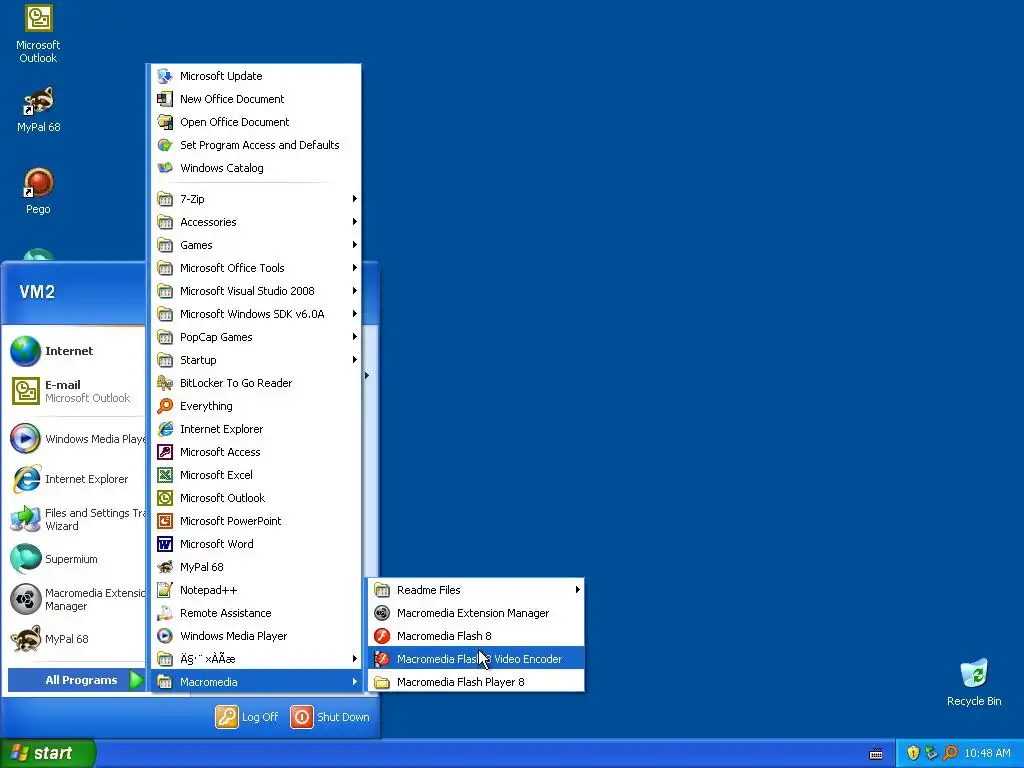Click the 10:48 AM system clock
Image resolution: width=1024 pixels, height=768 pixels.
coord(987,753)
